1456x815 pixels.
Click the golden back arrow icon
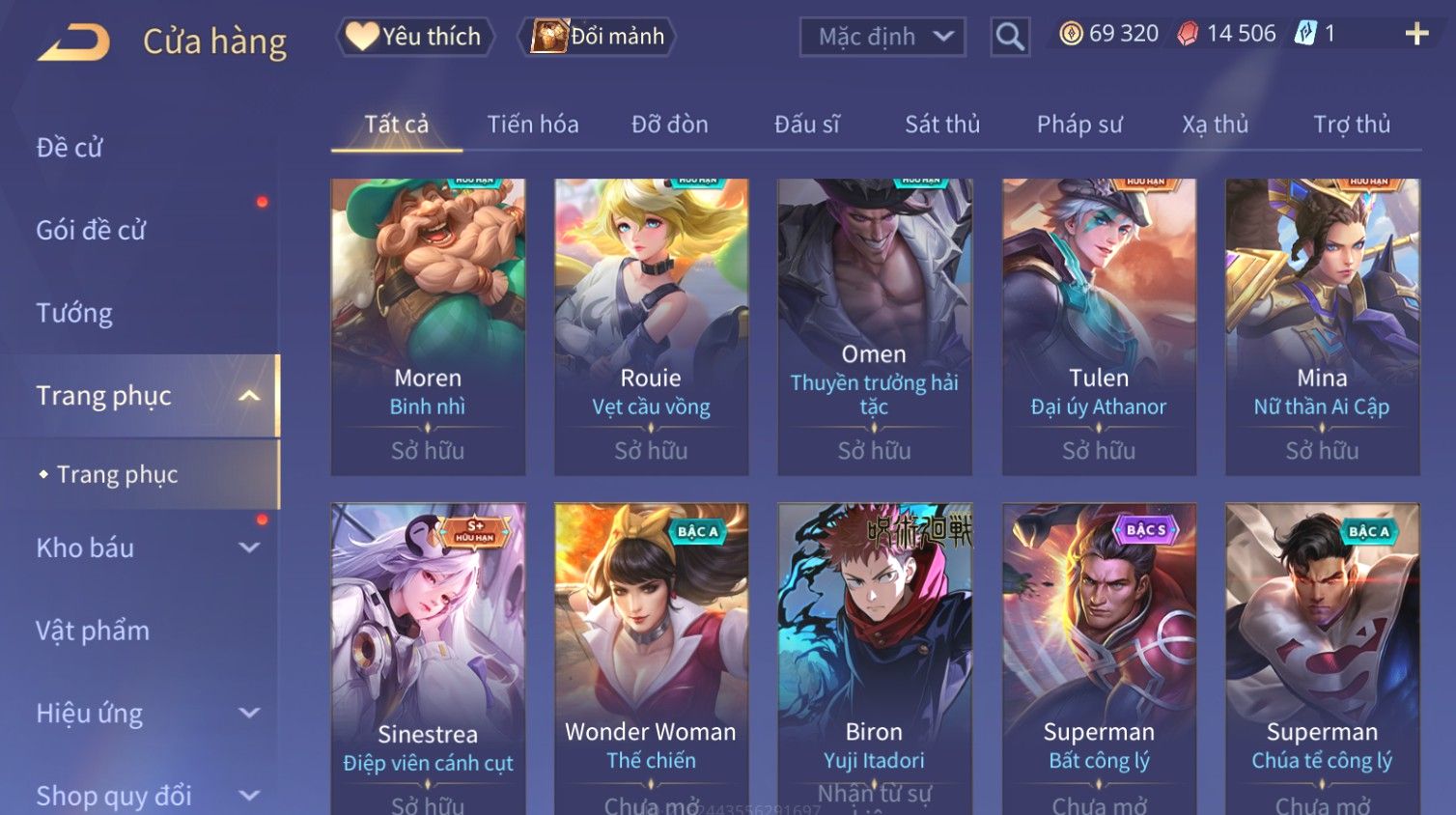pos(73,42)
